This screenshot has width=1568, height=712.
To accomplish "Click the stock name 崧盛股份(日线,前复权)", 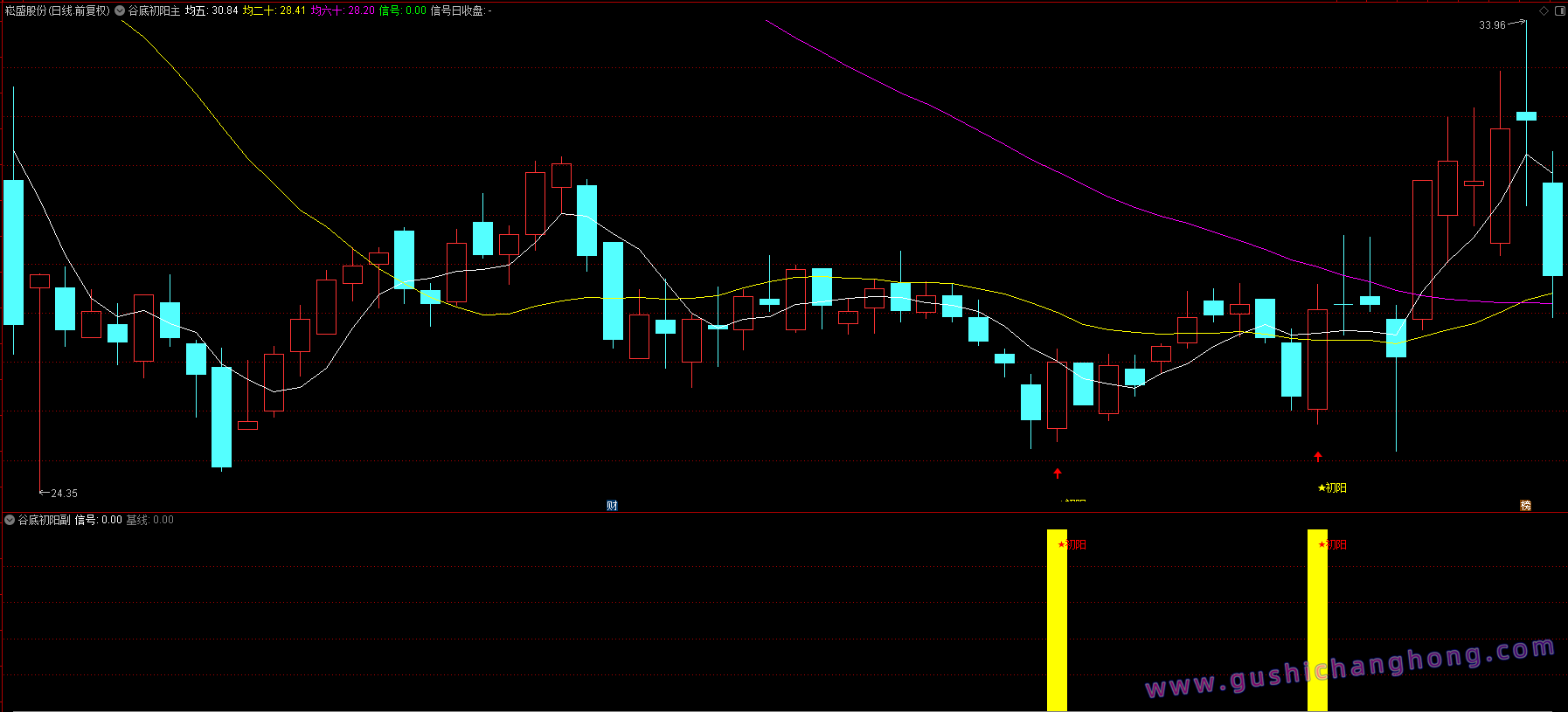I will (58, 10).
